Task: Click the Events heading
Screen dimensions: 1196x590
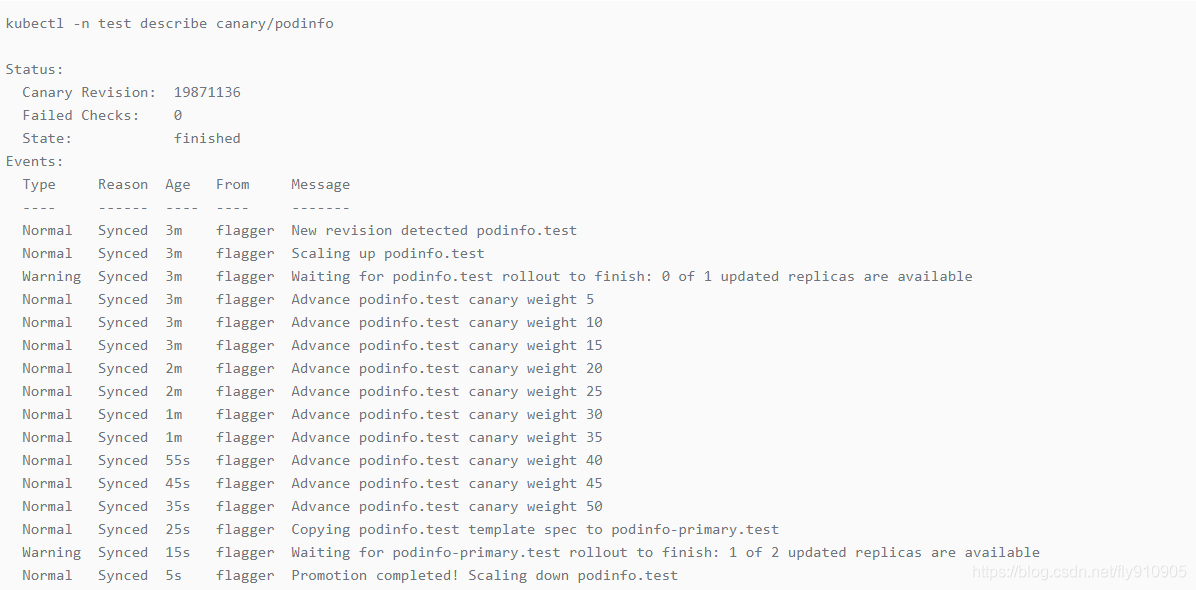Action: coord(34,161)
